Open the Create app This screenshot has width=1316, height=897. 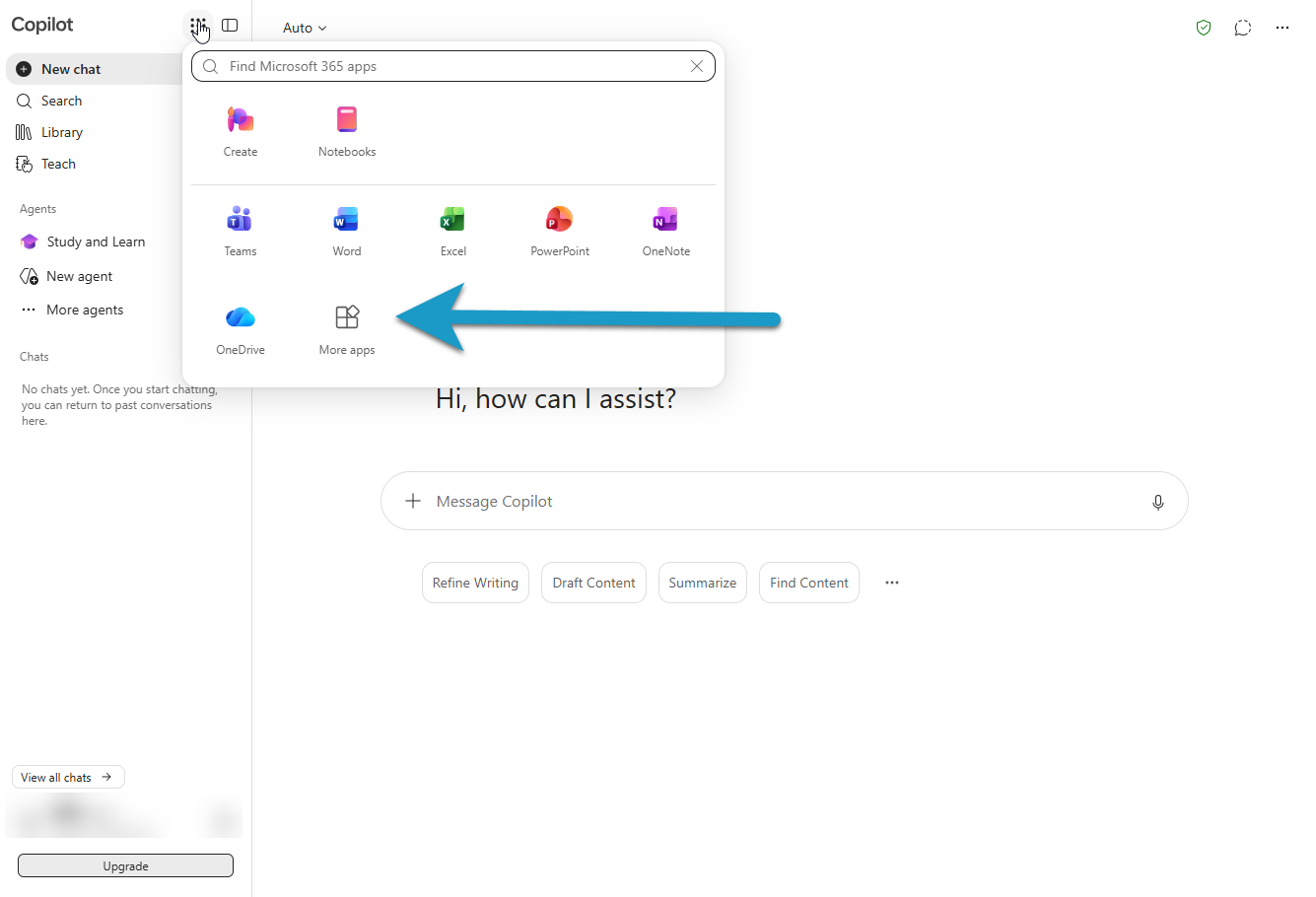[241, 131]
